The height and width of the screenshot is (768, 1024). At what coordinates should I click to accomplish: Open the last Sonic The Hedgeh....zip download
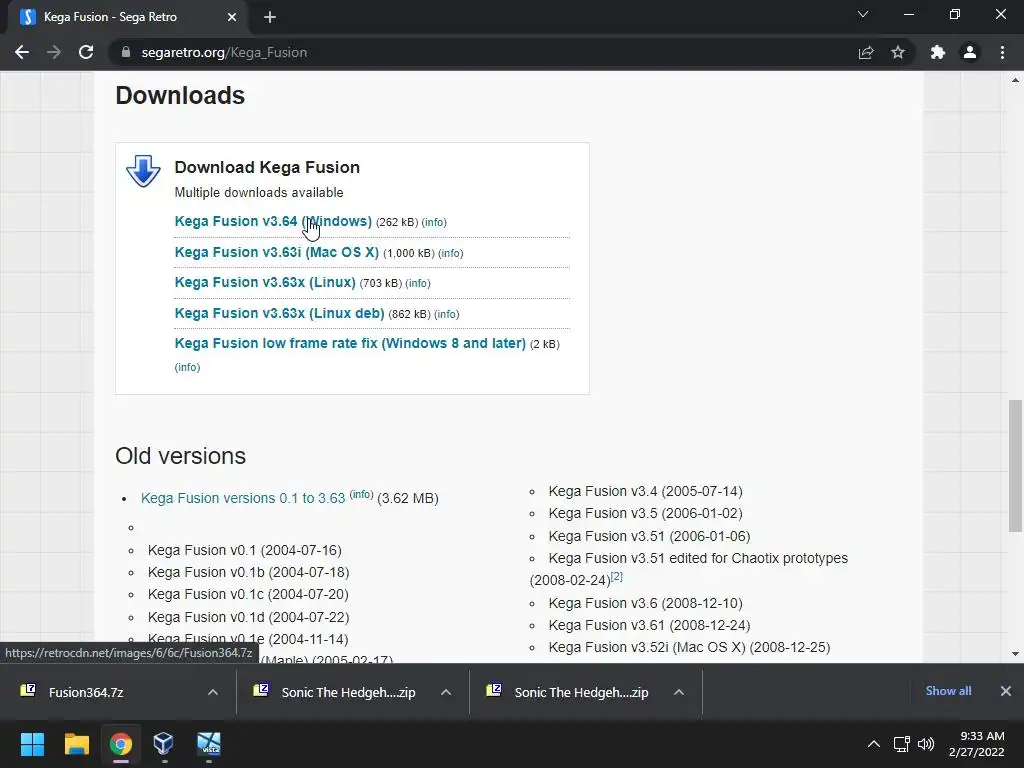coord(568,692)
